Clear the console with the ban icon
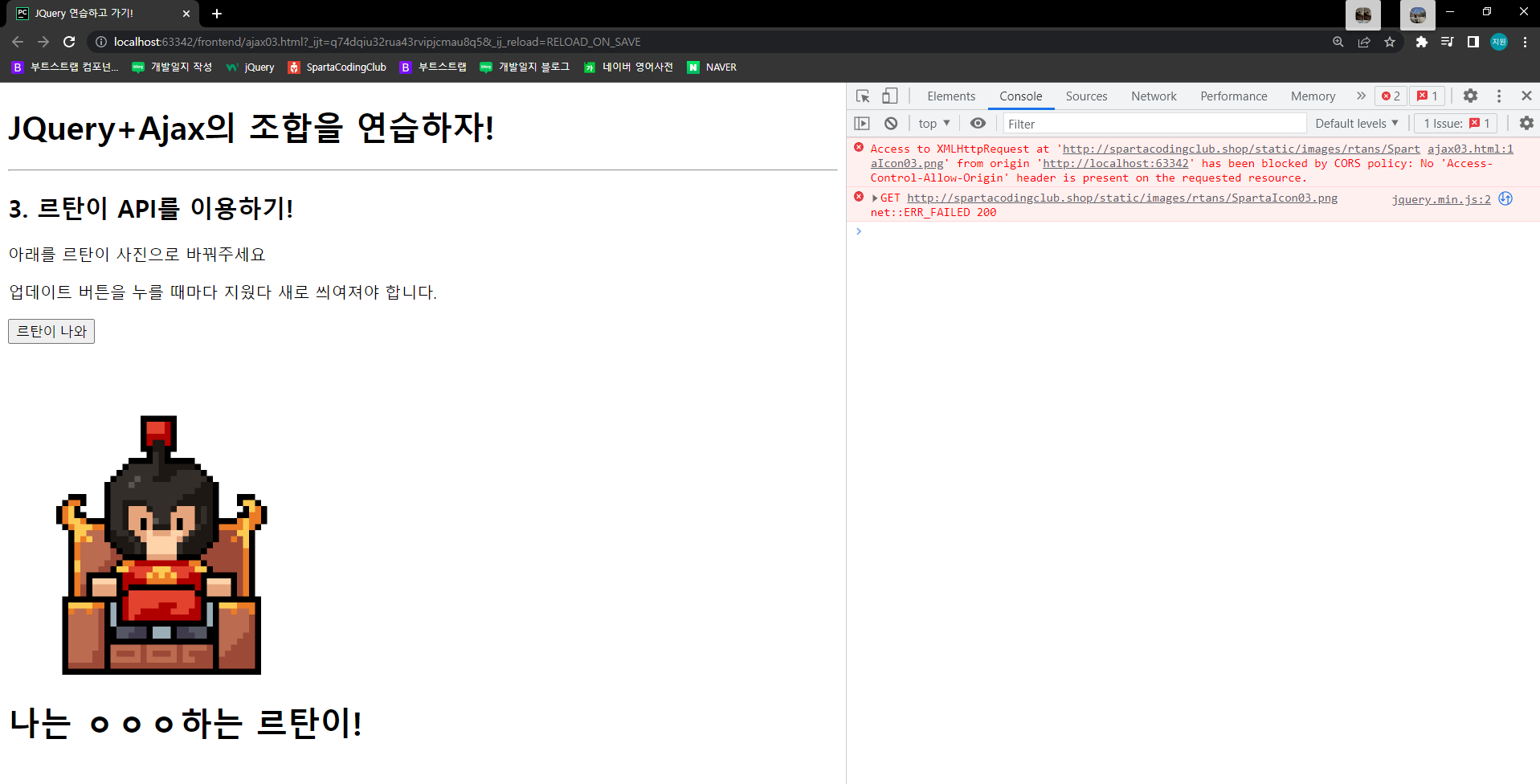Viewport: 1540px width, 784px height. tap(891, 123)
